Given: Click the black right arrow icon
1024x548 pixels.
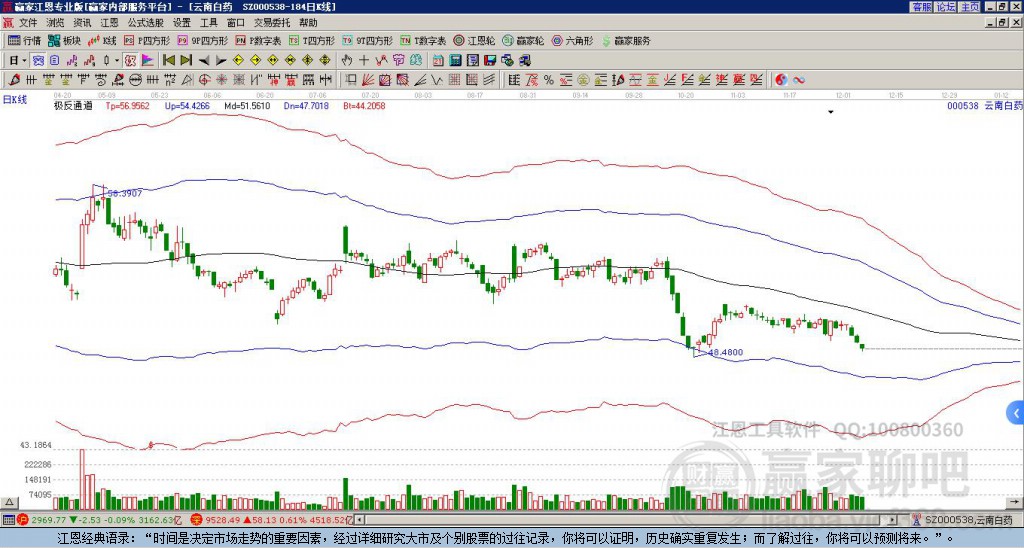Looking at the screenshot, I should [221, 61].
